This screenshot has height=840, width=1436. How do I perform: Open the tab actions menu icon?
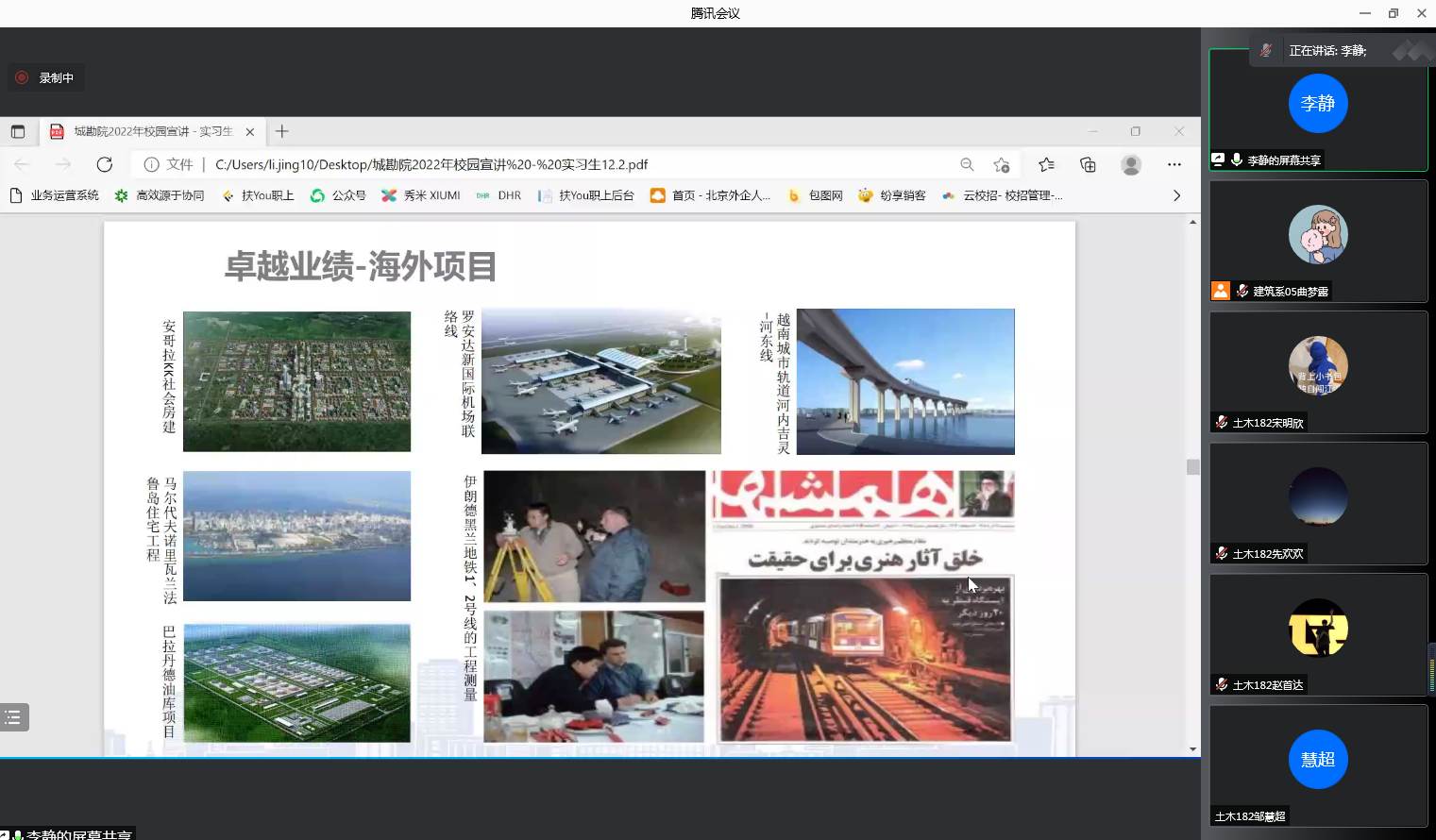tap(18, 131)
